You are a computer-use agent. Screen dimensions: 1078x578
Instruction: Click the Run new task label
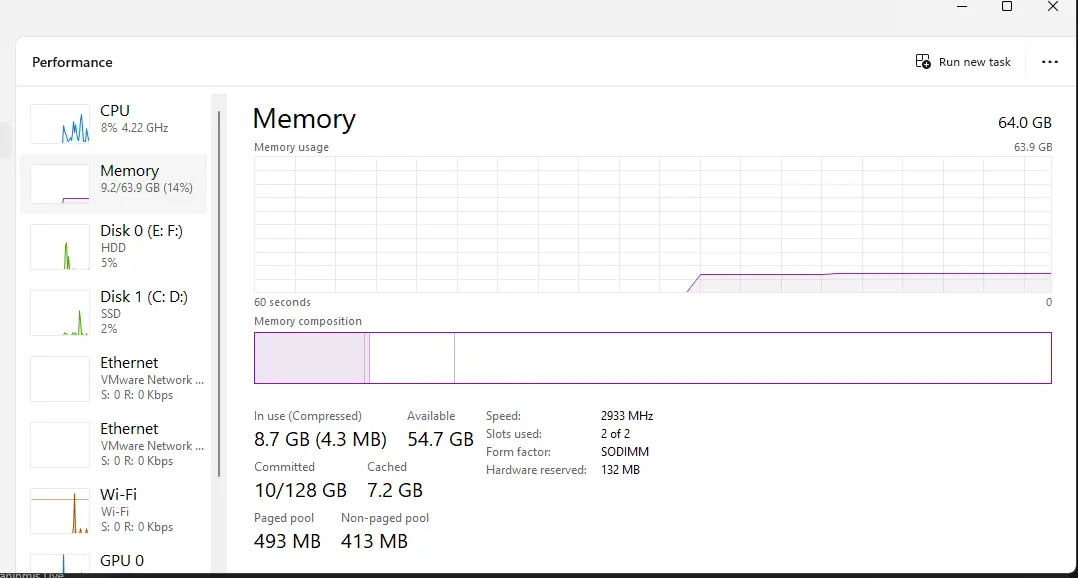coord(974,62)
